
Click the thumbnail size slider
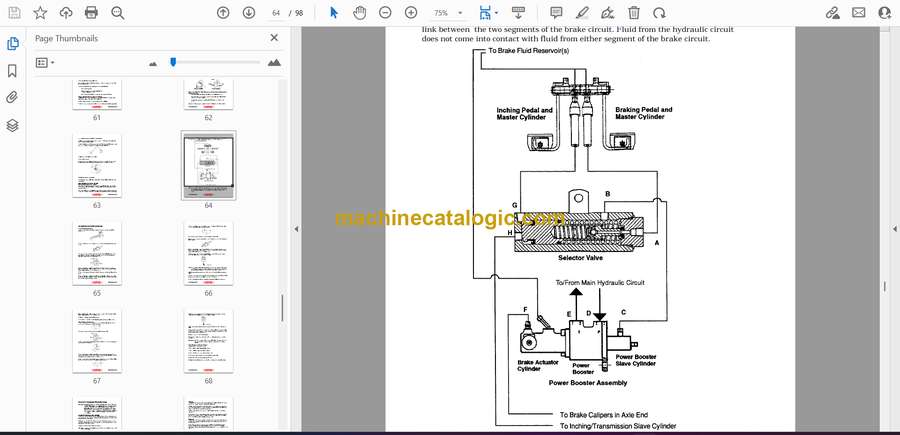pos(173,62)
